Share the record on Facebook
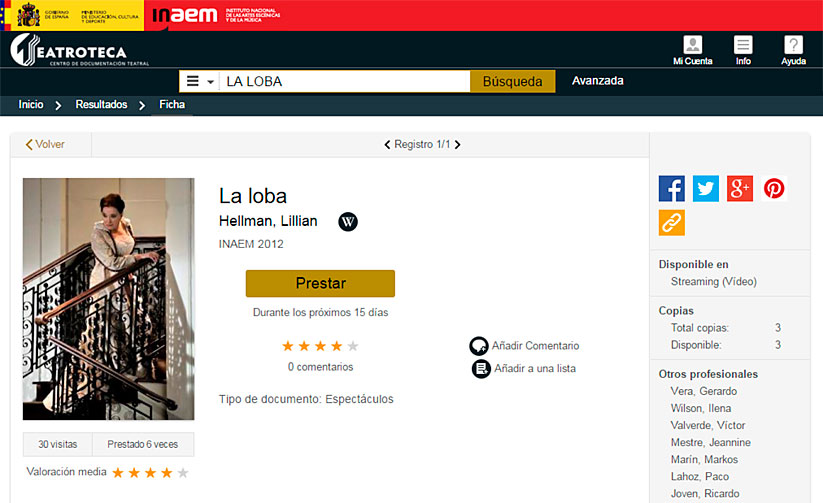823x503 pixels. click(x=671, y=188)
